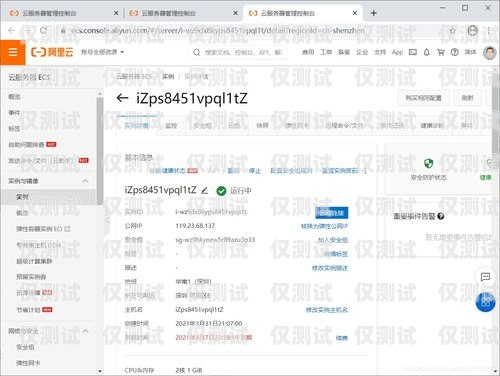Click the 购买相同配置 button
Screen dimensions: 500x376
[x=423, y=98]
